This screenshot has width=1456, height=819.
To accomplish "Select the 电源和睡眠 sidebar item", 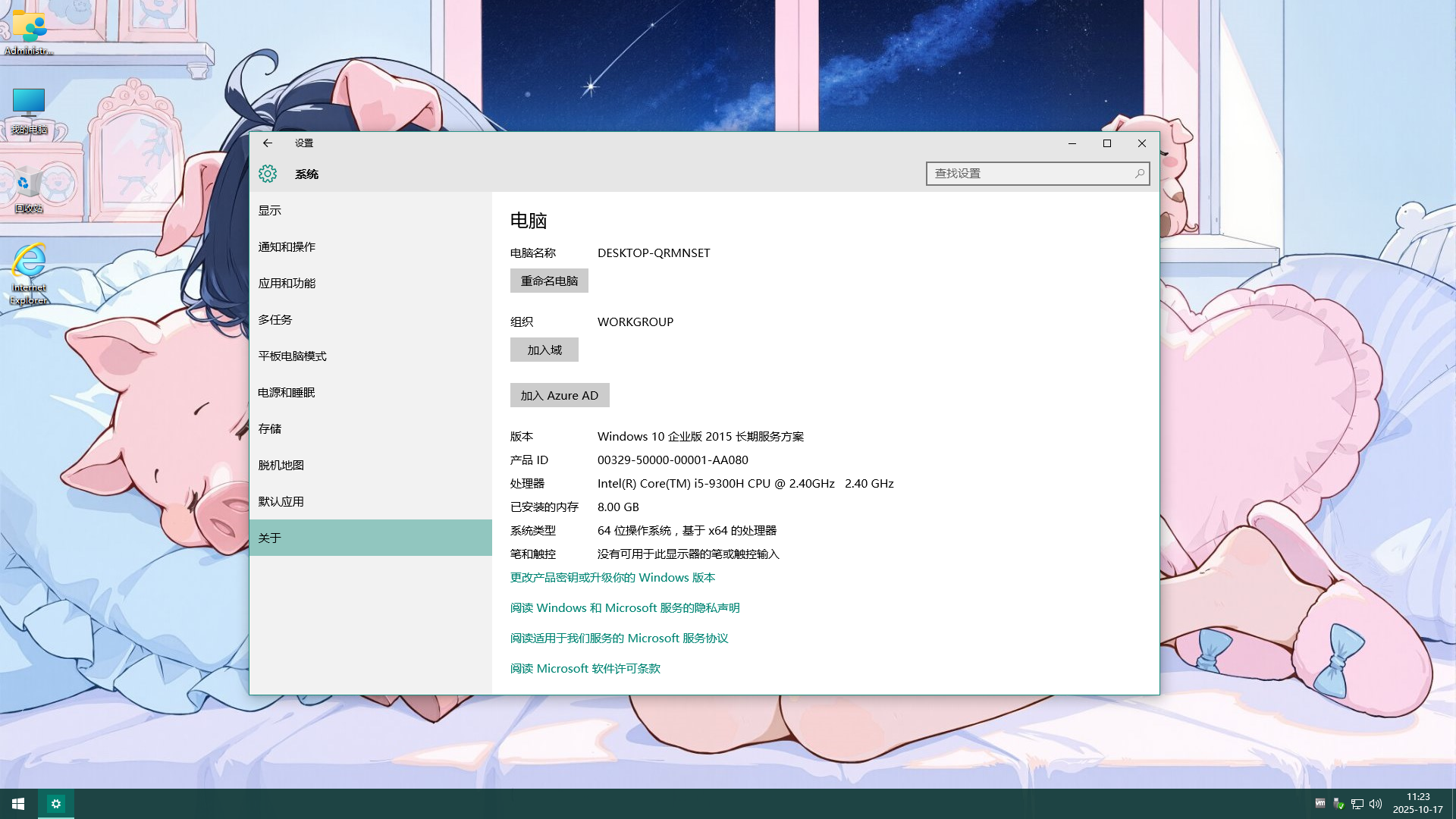I will (287, 392).
